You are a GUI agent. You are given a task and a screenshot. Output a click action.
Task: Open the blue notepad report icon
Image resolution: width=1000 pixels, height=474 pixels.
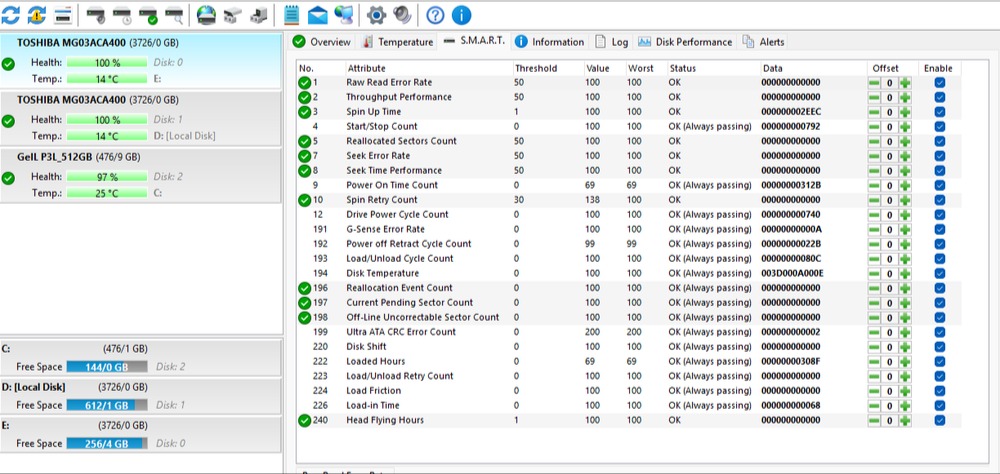[x=291, y=15]
